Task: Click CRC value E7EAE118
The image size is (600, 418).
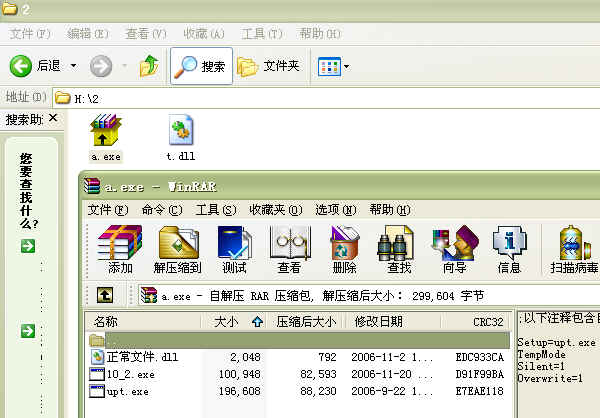Action: pos(479,391)
